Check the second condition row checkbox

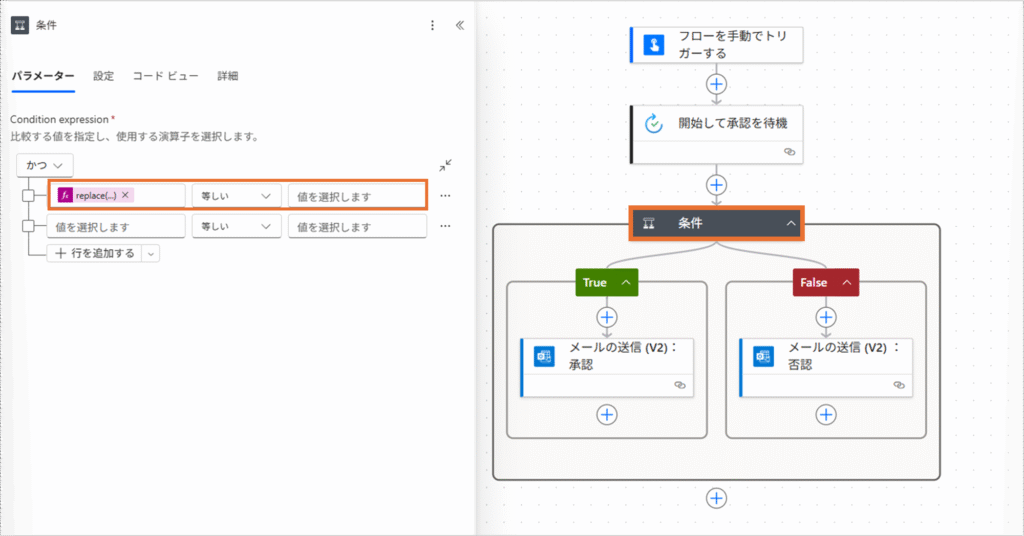click(29, 227)
